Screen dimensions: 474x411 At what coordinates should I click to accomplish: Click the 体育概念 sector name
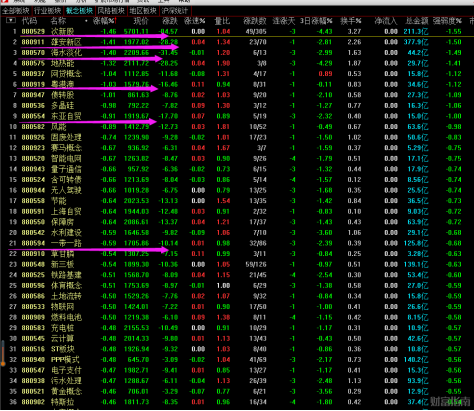tap(66, 286)
